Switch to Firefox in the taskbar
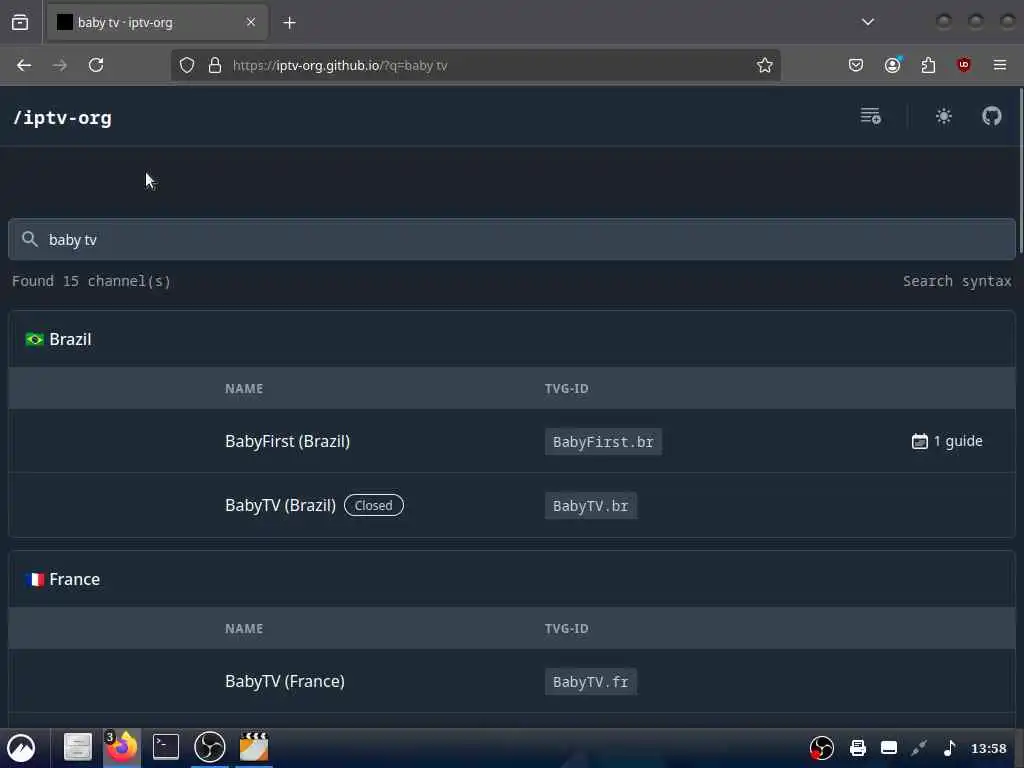Viewport: 1024px width, 768px height. (121, 747)
